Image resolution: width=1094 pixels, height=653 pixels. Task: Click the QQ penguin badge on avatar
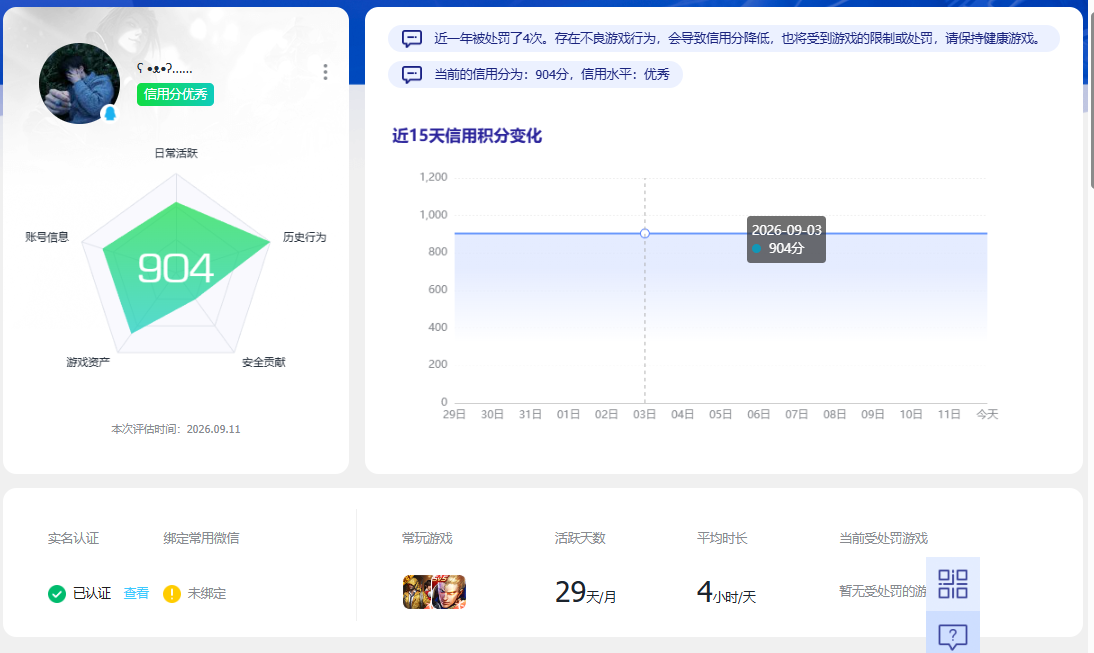(x=110, y=113)
